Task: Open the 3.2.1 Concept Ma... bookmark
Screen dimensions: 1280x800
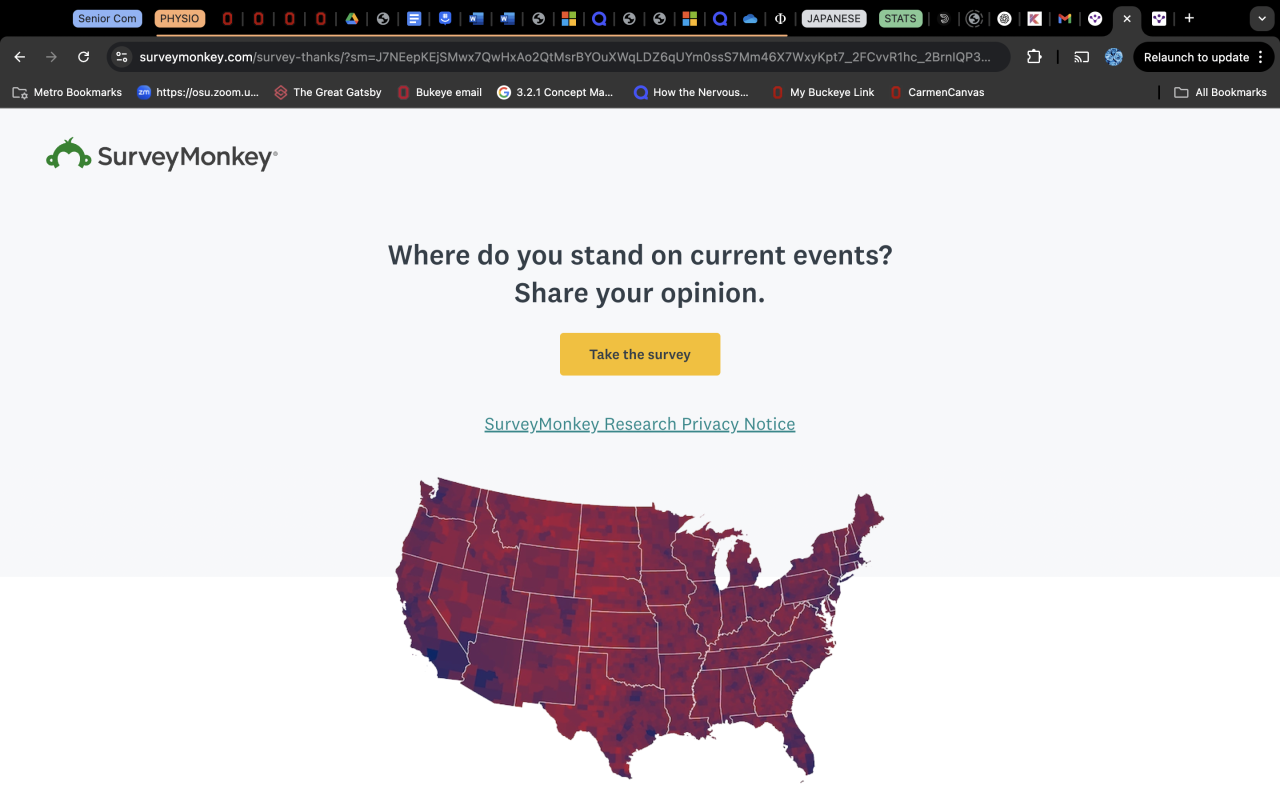Action: 555,92
